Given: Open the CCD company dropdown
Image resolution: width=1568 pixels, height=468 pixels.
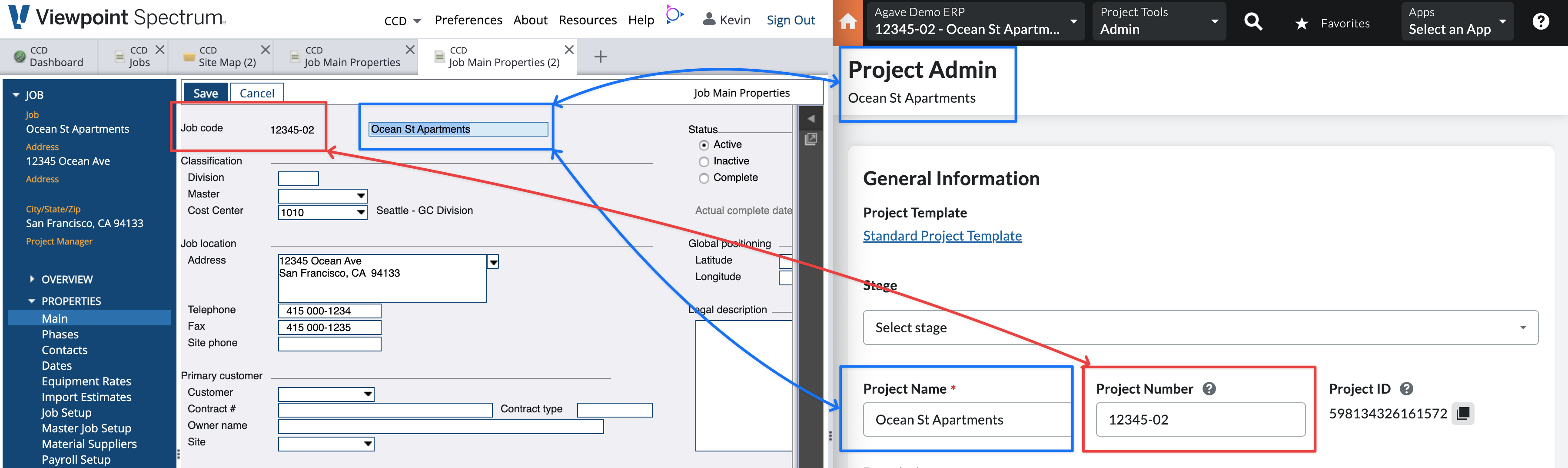Looking at the screenshot, I should pyautogui.click(x=402, y=21).
